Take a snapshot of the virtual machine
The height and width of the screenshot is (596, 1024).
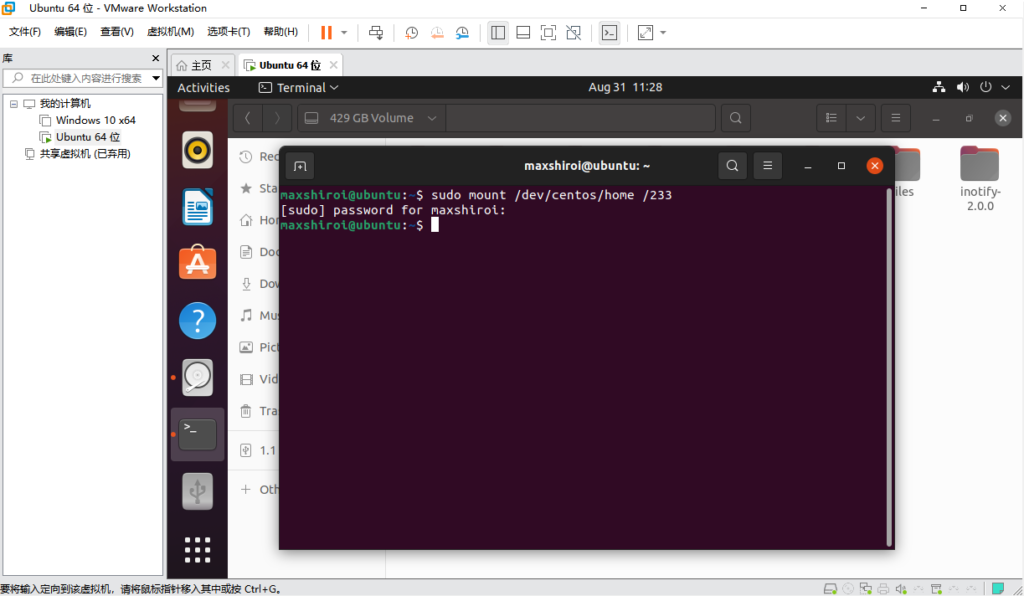click(412, 32)
